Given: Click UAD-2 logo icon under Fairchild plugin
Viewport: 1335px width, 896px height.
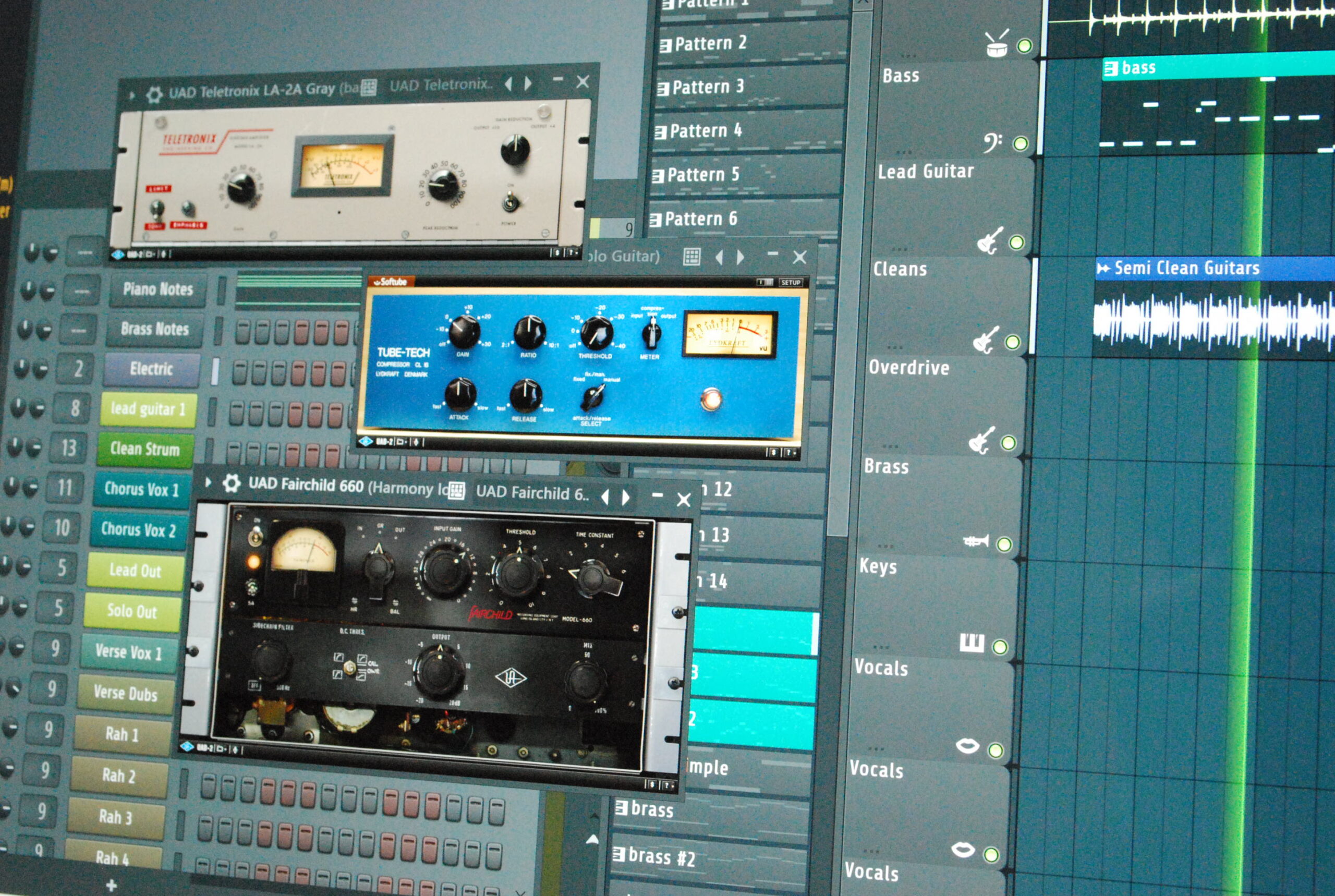Looking at the screenshot, I should (x=187, y=746).
